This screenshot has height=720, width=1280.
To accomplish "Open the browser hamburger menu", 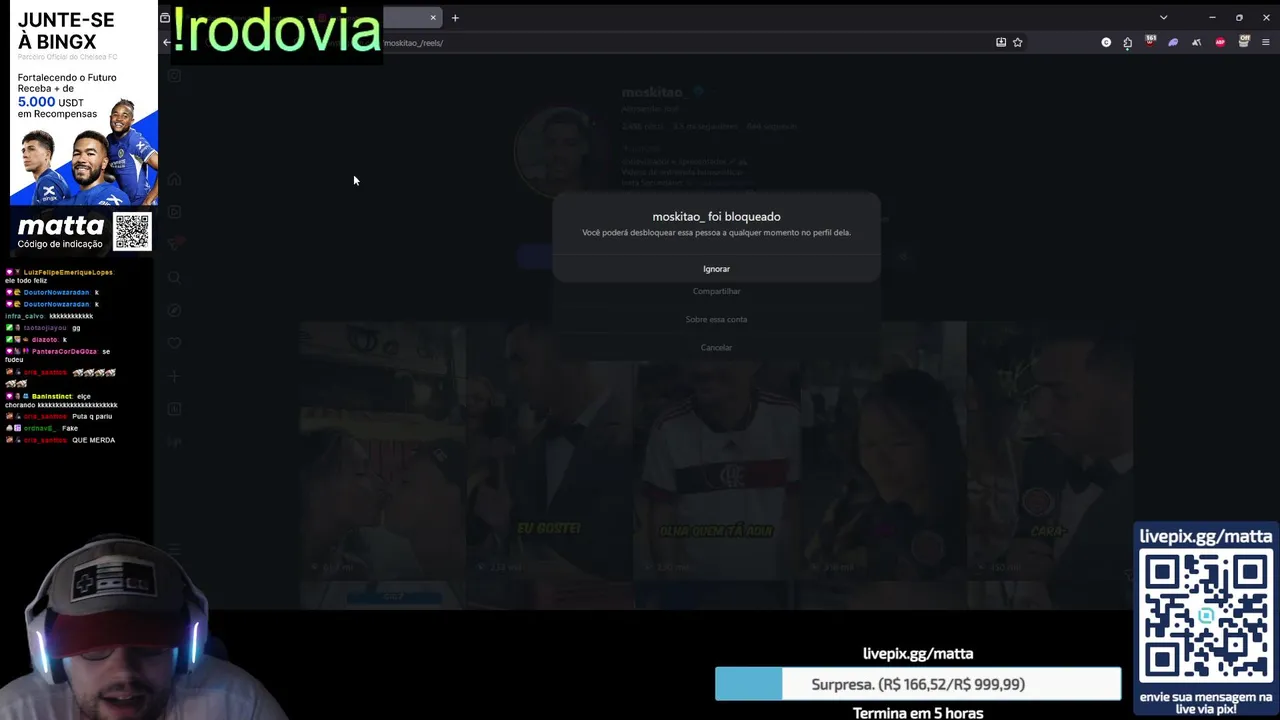I will pos(1266,42).
